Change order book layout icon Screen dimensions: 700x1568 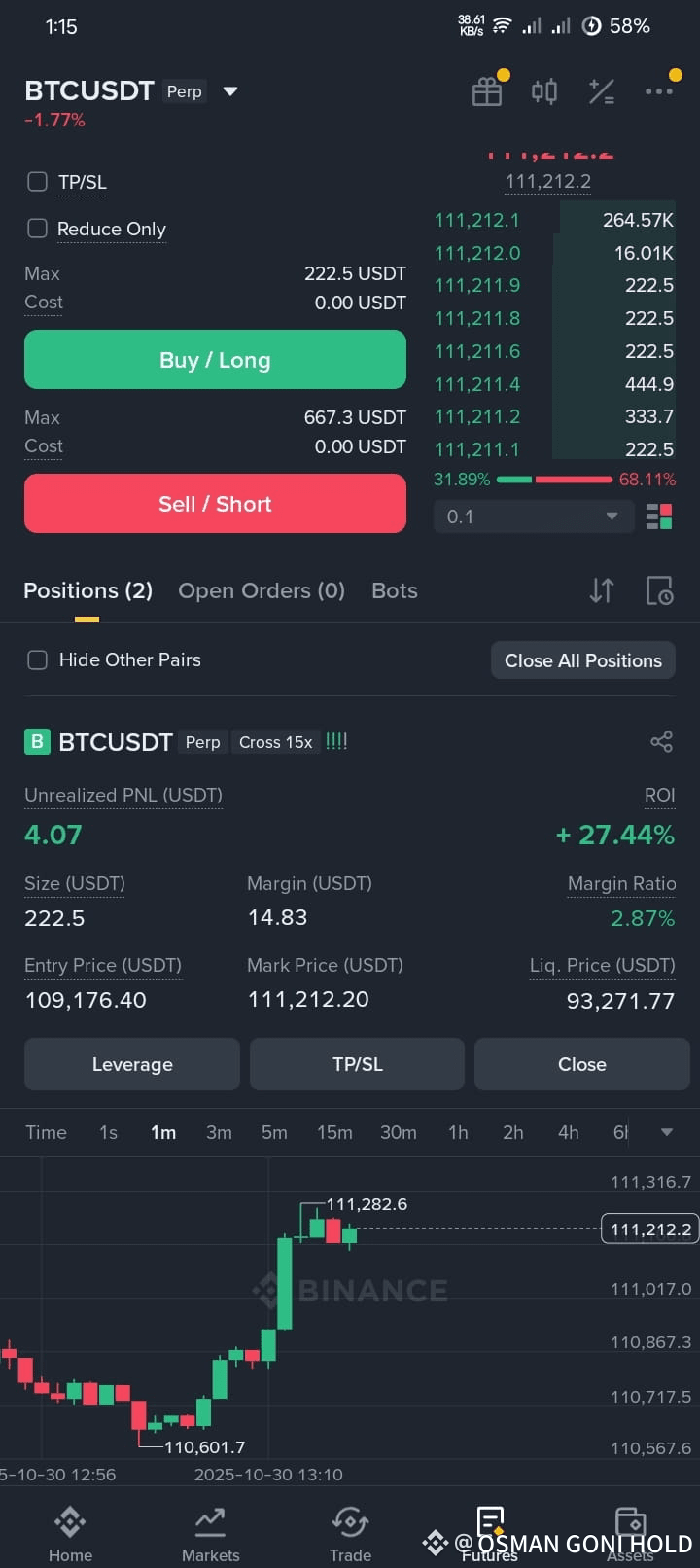pos(659,517)
